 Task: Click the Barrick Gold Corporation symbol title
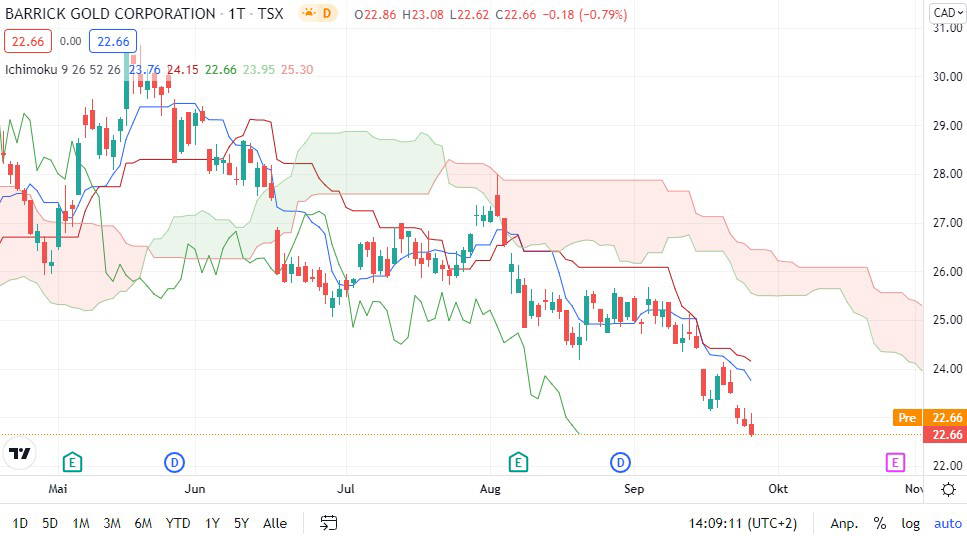point(110,14)
